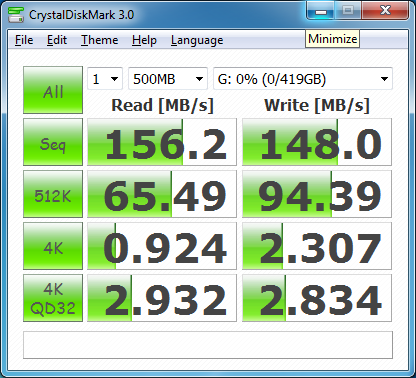Open the File menu
Screen dimensions: 416x378
pos(24,40)
